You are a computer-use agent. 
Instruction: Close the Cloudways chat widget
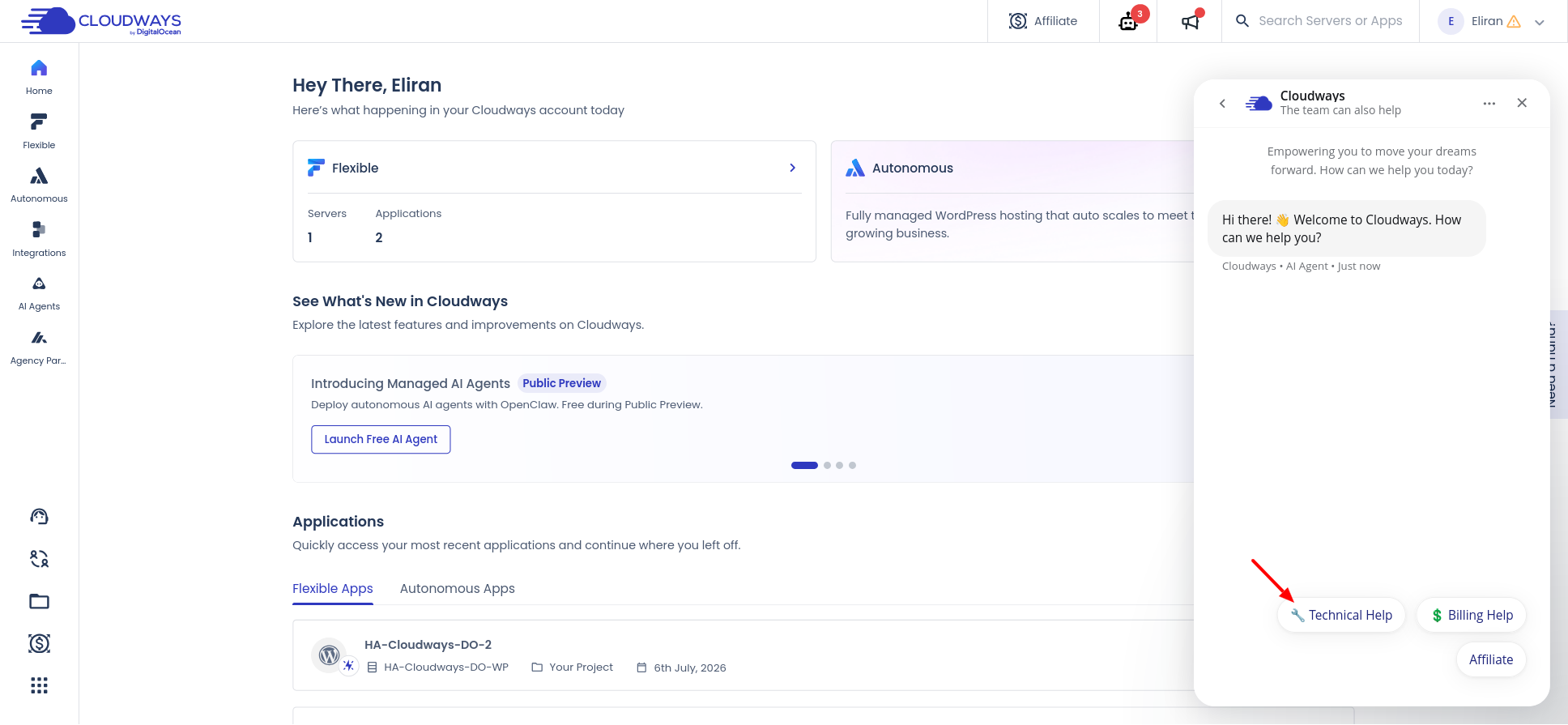[x=1522, y=103]
